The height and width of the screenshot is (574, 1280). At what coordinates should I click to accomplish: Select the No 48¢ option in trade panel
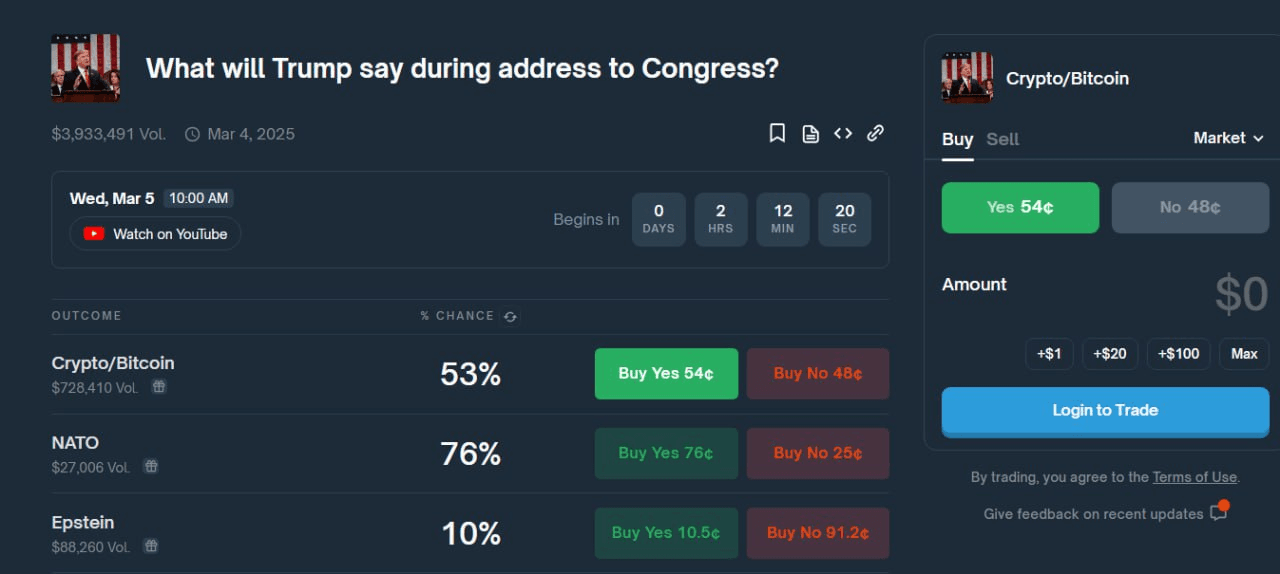coord(1190,207)
